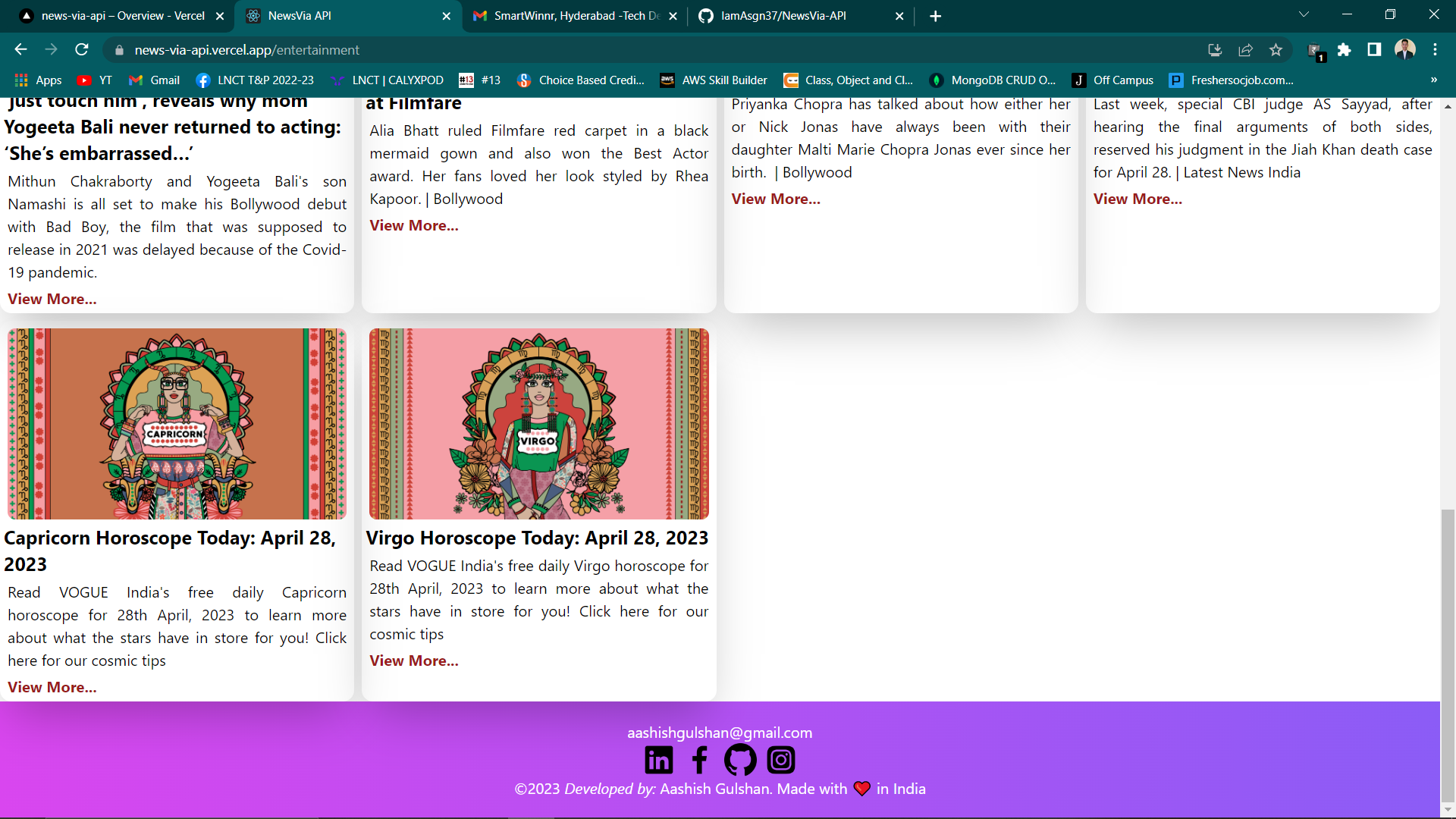Open the #13 bookmark
Screen dimensions: 1456x819
click(x=480, y=80)
